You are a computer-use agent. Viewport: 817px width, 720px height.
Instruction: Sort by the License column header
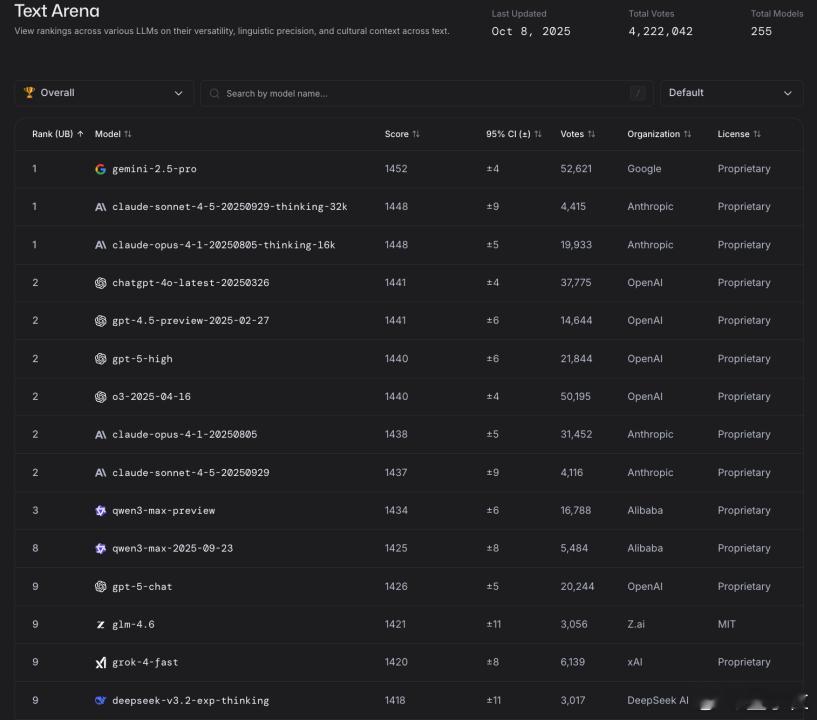(738, 134)
